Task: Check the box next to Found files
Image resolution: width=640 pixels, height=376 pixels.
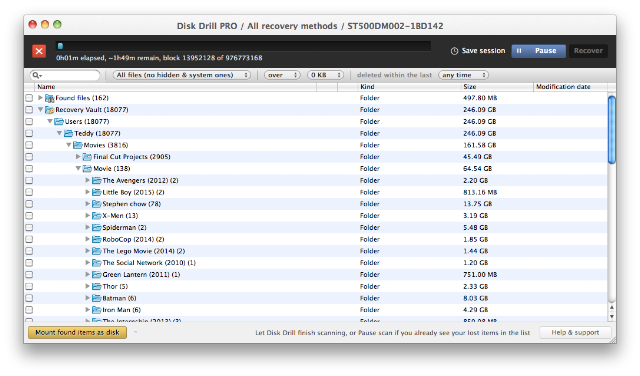Action: [x=29, y=98]
